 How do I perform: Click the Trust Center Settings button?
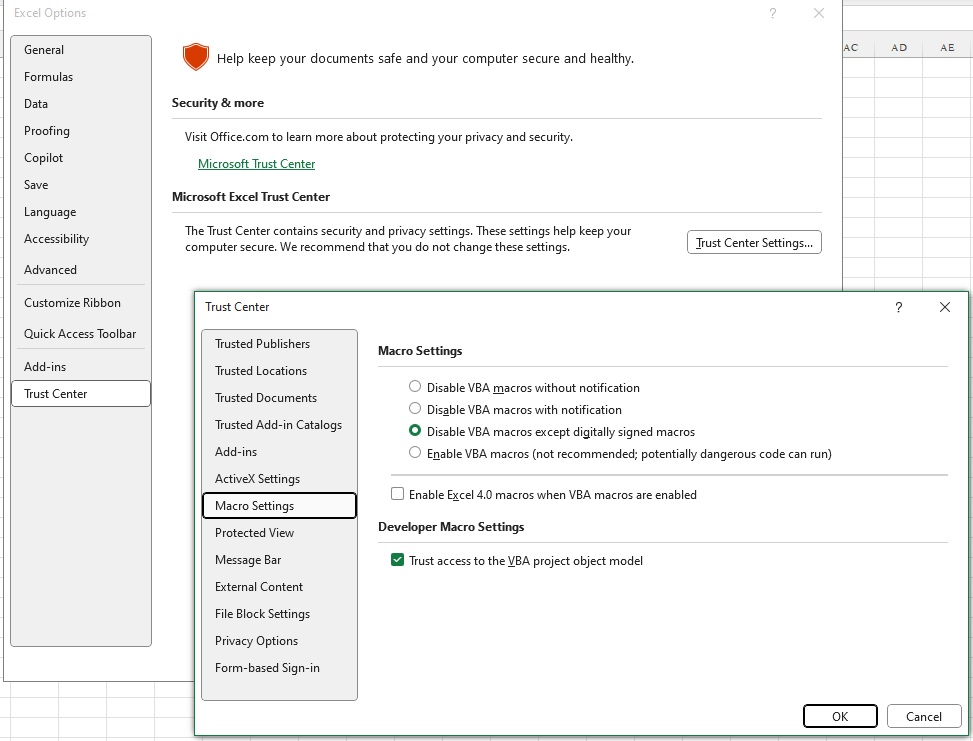pyautogui.click(x=754, y=242)
